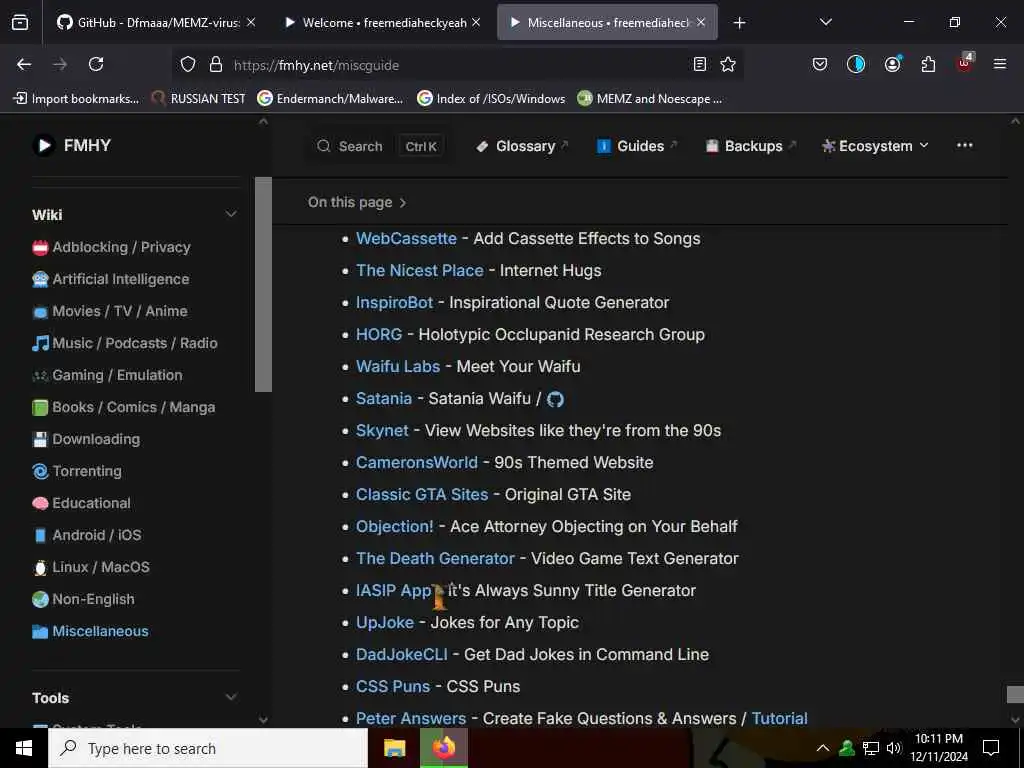Viewport: 1024px width, 768px height.
Task: Toggle reader view icon in address bar
Action: (x=699, y=64)
